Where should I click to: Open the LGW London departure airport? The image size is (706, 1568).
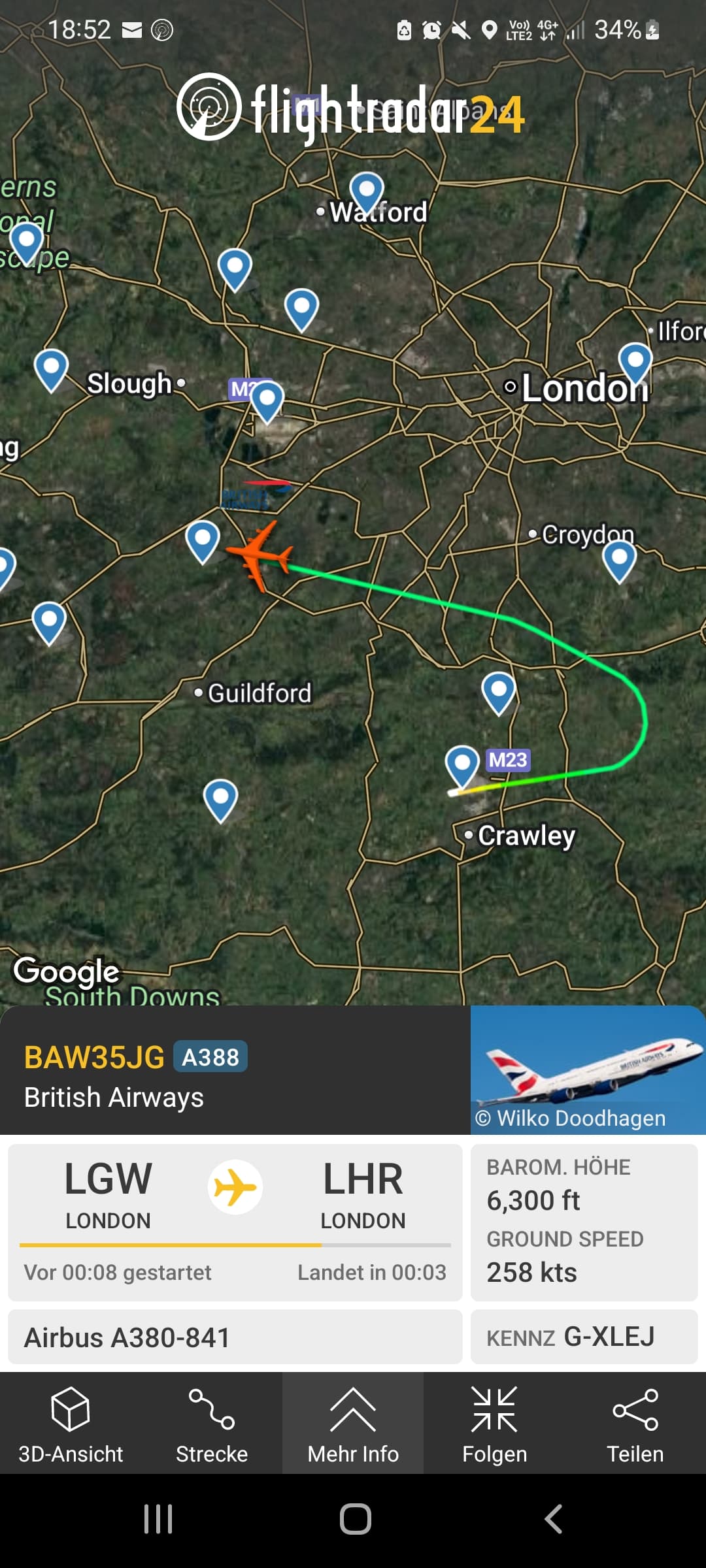(x=109, y=1194)
